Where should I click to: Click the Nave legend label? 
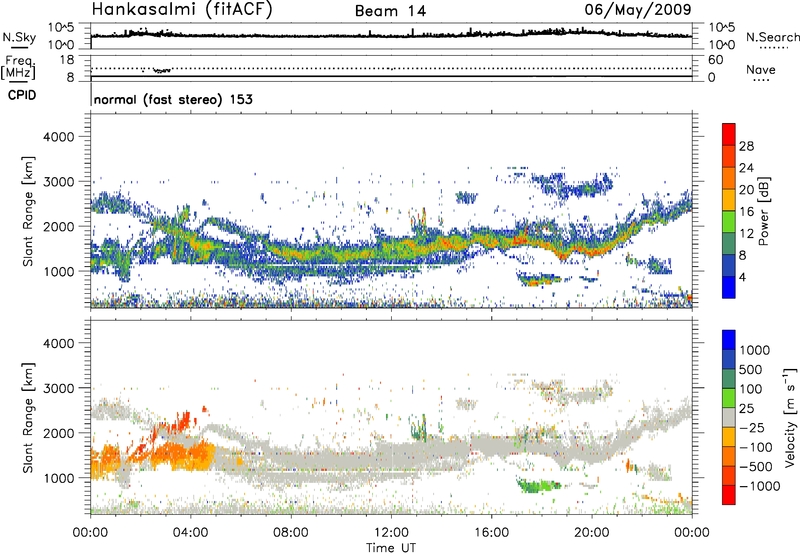coord(761,70)
